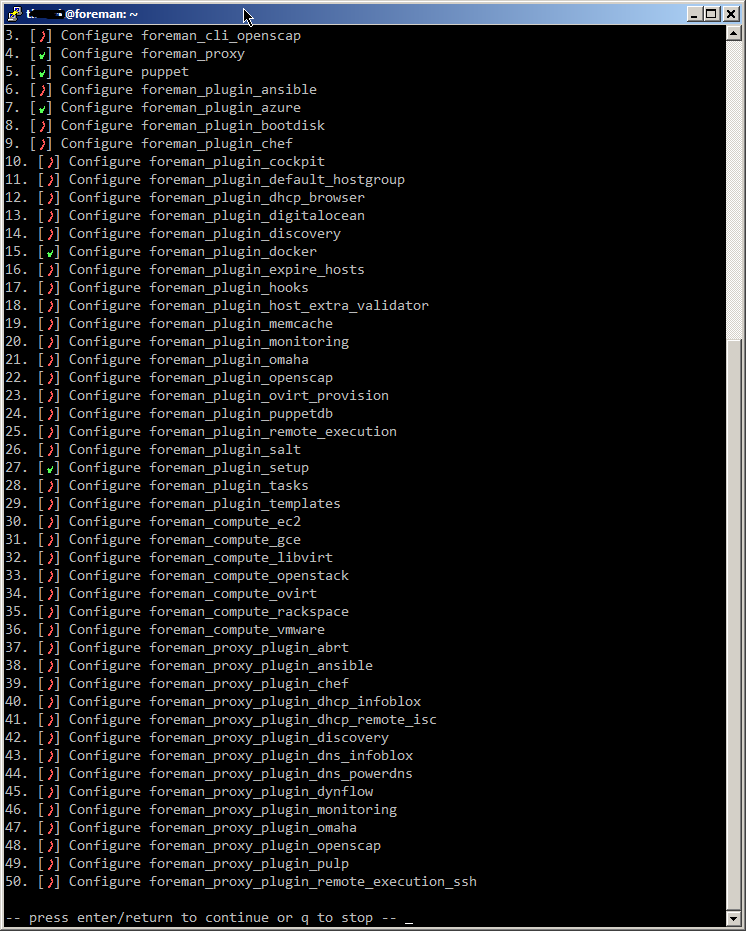
Task: Click the text 'Configure foreman_plugin_digitalocean'
Action: [x=217, y=216]
